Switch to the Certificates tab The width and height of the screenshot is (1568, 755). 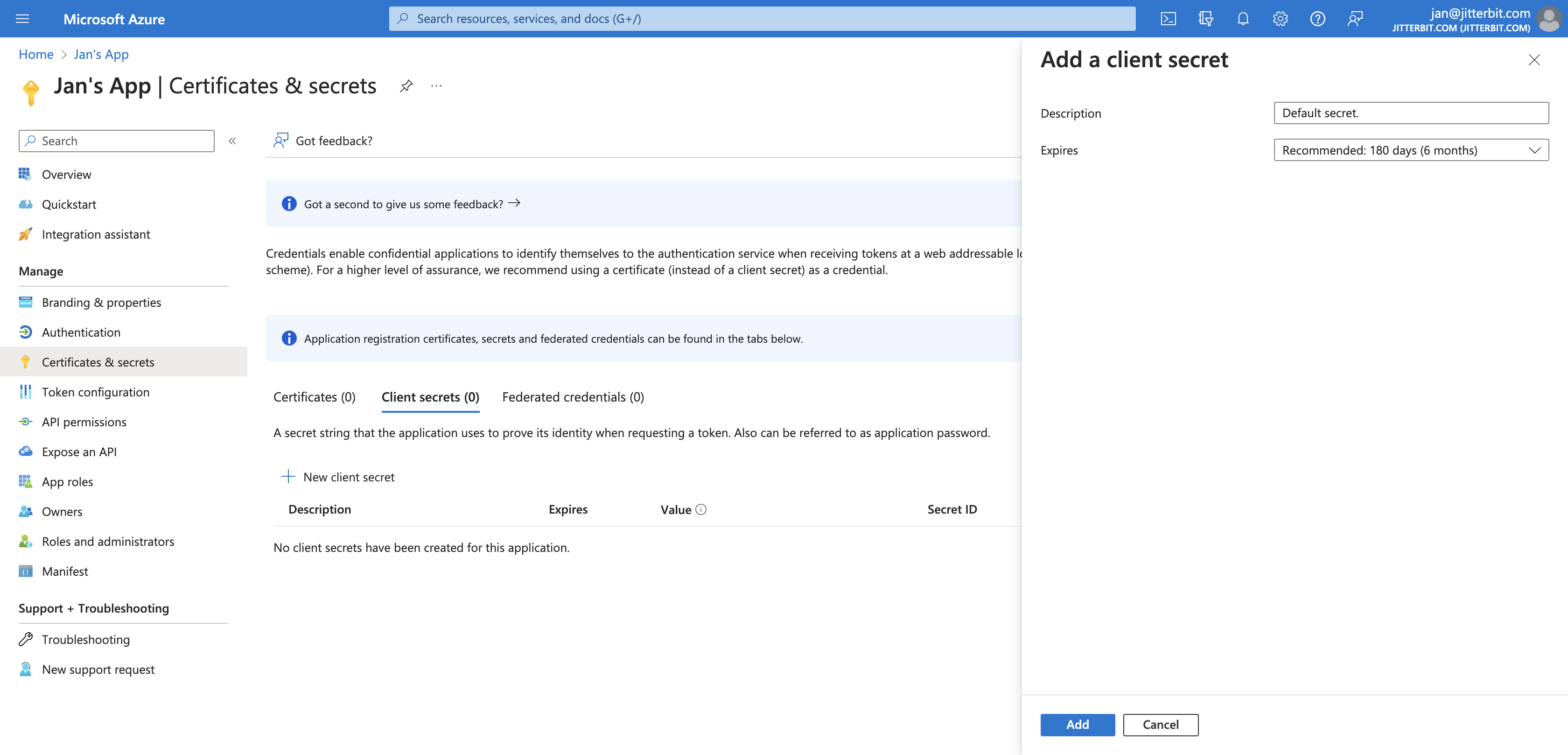click(314, 396)
